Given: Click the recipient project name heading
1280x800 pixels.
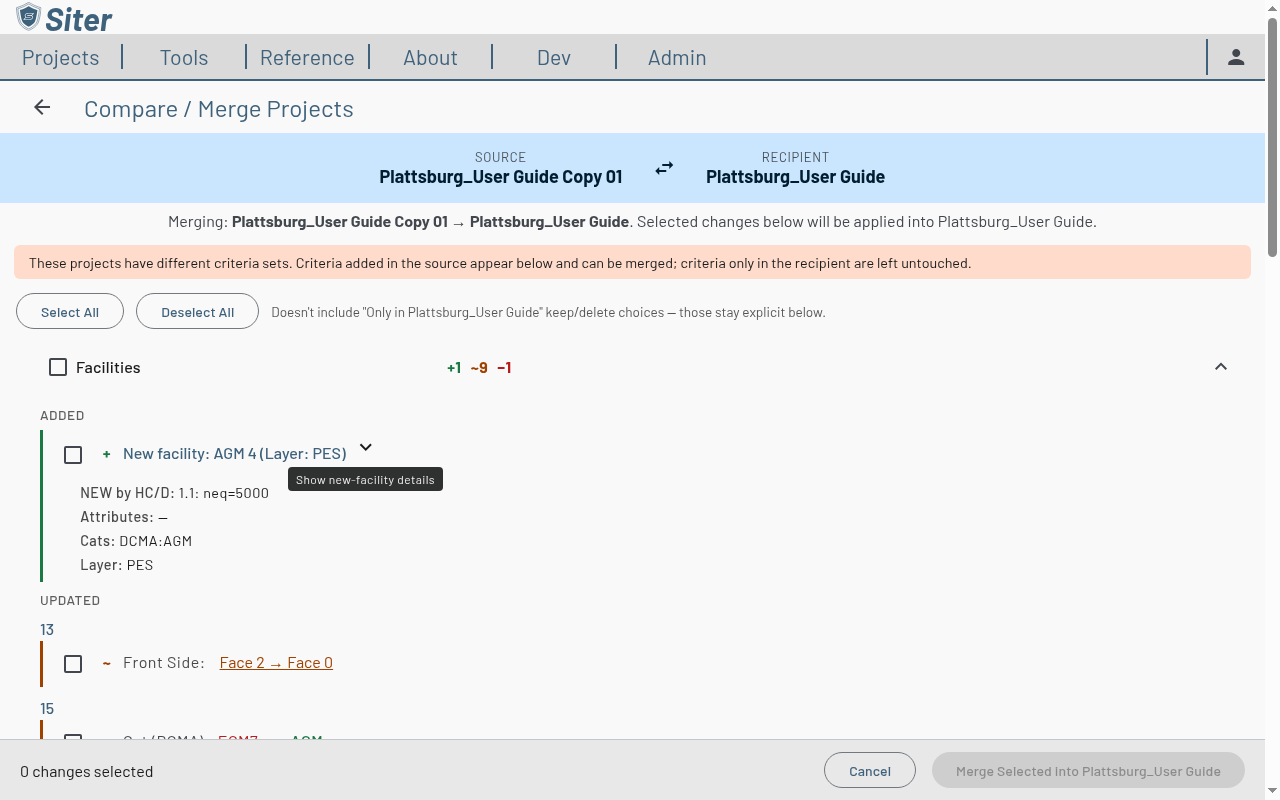Looking at the screenshot, I should 795,177.
